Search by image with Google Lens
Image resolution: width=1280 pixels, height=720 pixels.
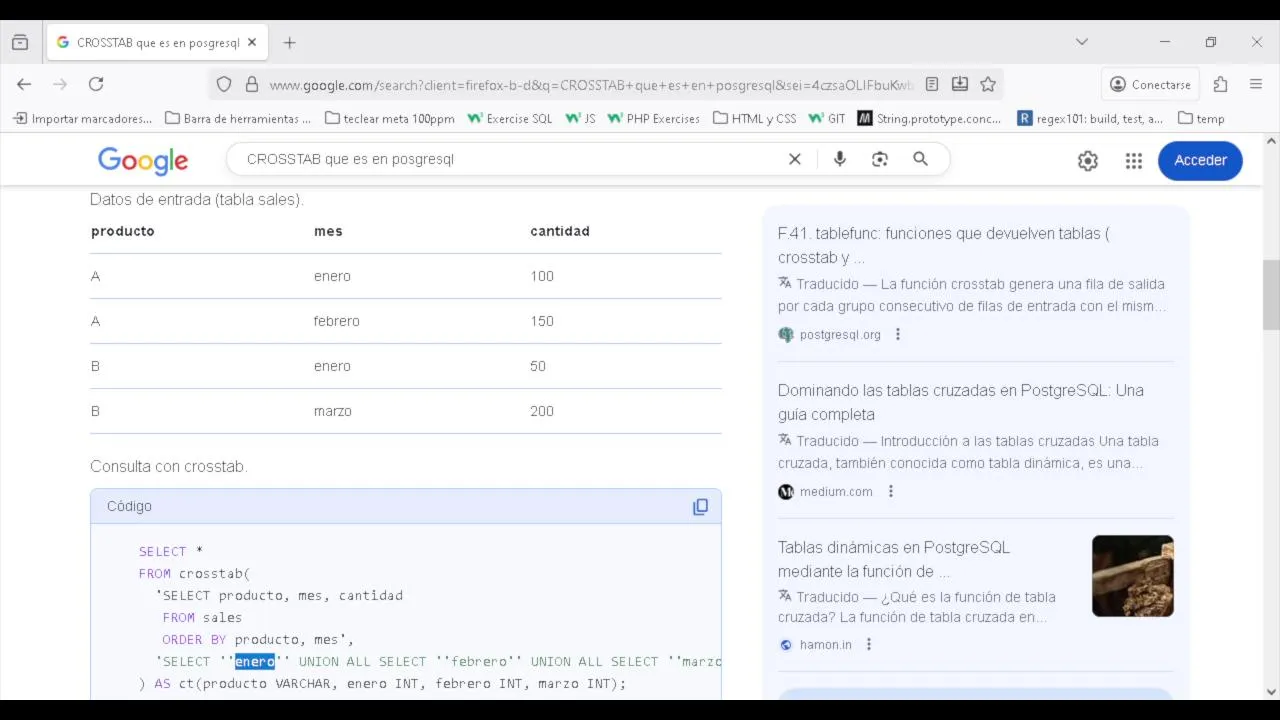click(880, 159)
